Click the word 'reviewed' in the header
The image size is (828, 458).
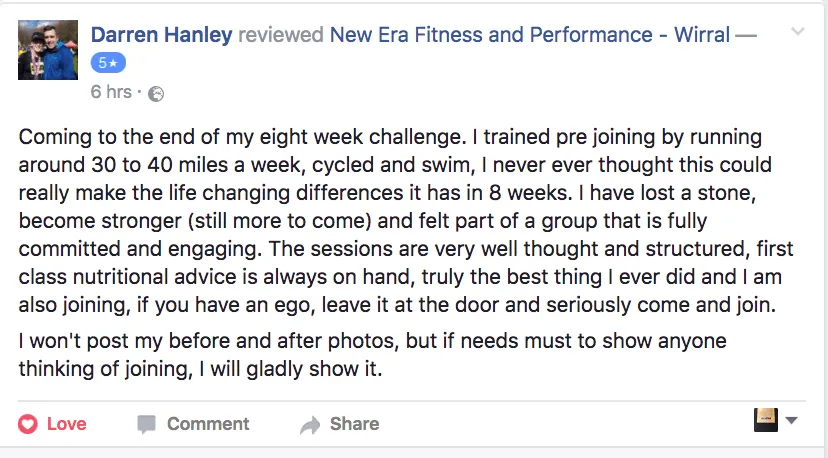[281, 35]
